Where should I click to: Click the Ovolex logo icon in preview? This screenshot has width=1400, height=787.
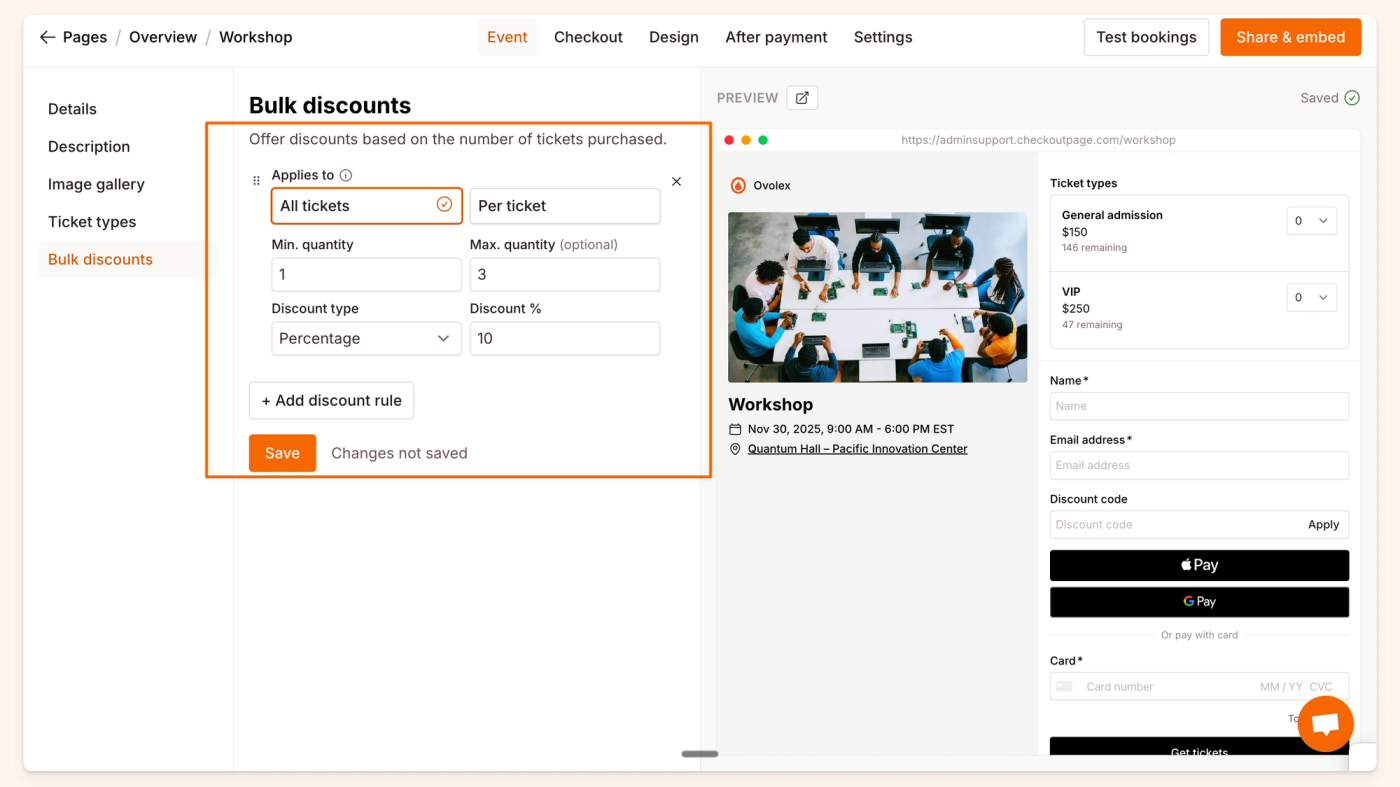pyautogui.click(x=738, y=185)
